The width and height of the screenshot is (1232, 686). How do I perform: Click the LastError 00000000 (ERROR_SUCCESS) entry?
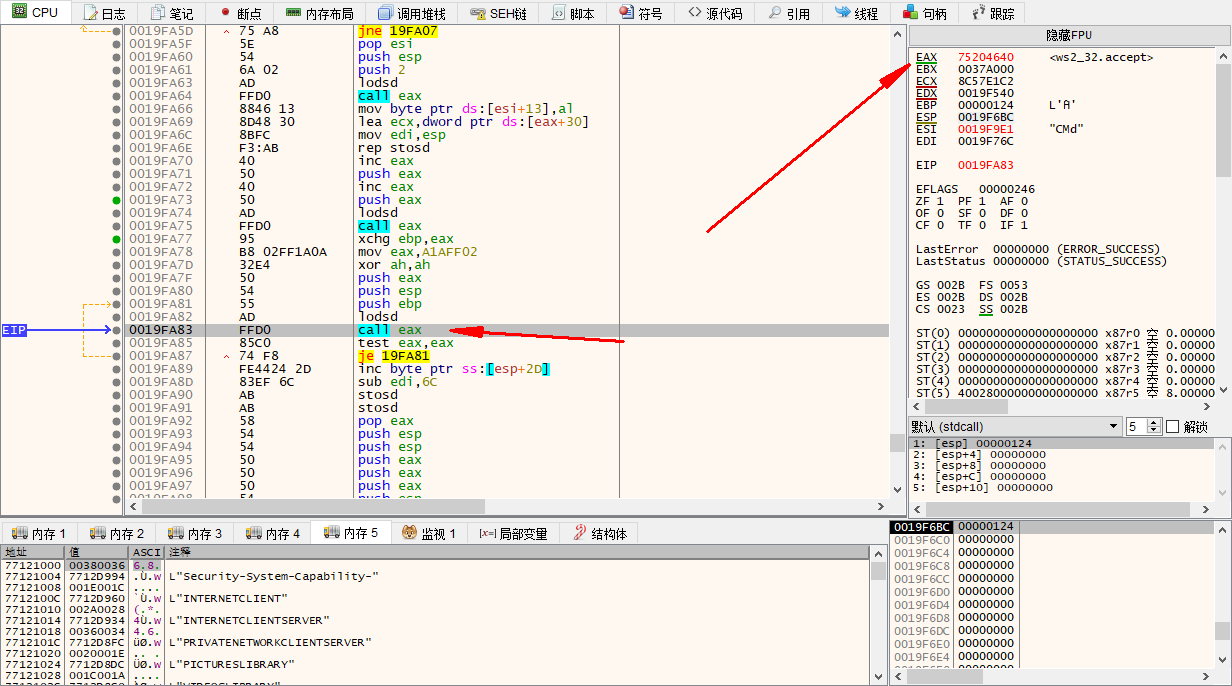(x=1037, y=249)
